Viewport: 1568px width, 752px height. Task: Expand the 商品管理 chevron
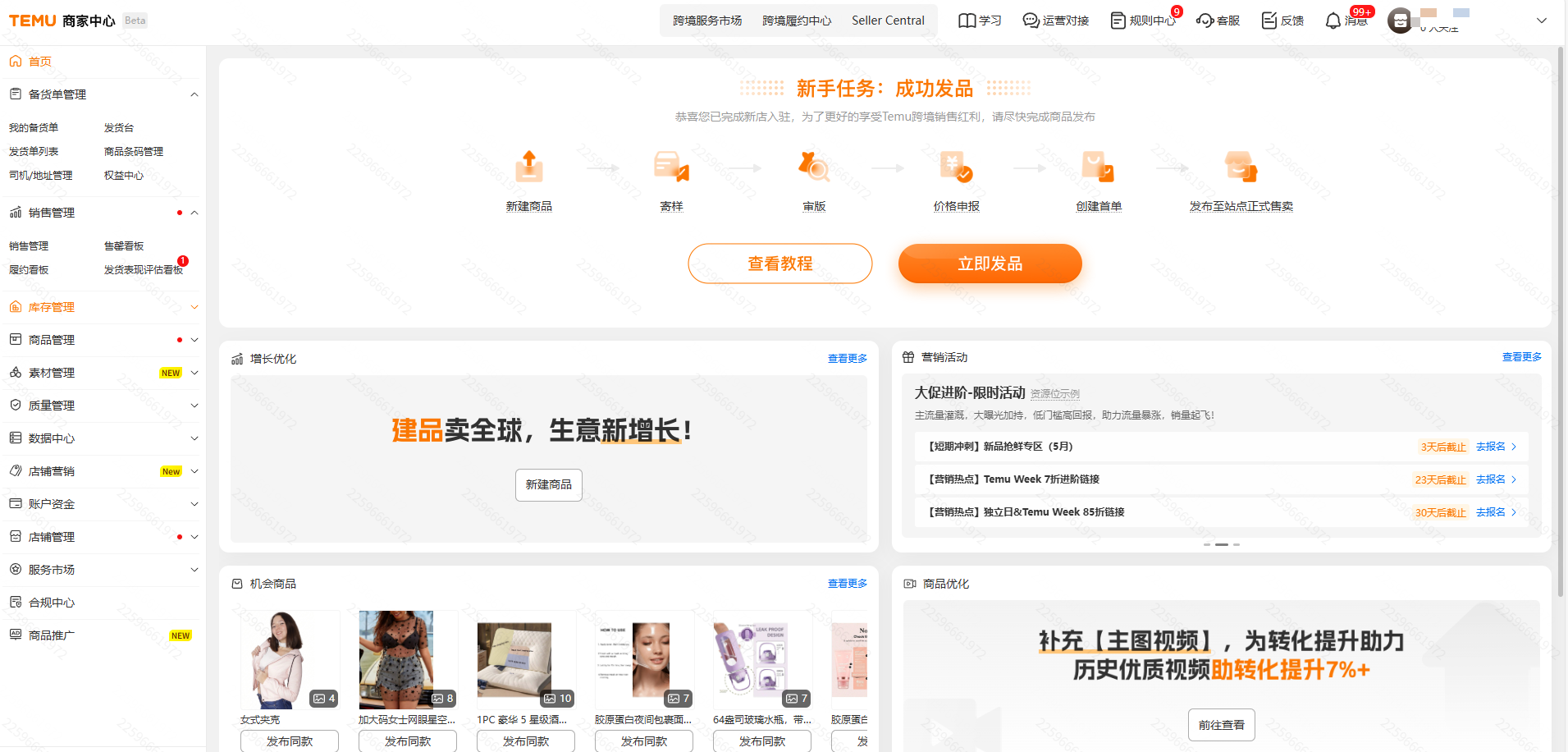point(194,340)
